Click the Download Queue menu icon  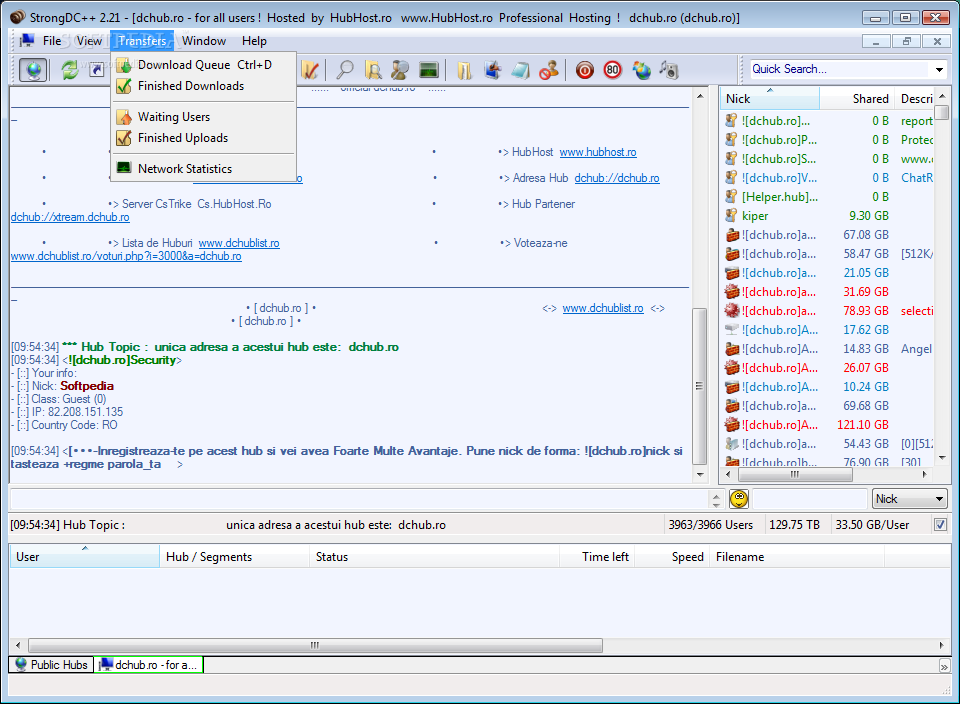tap(124, 65)
